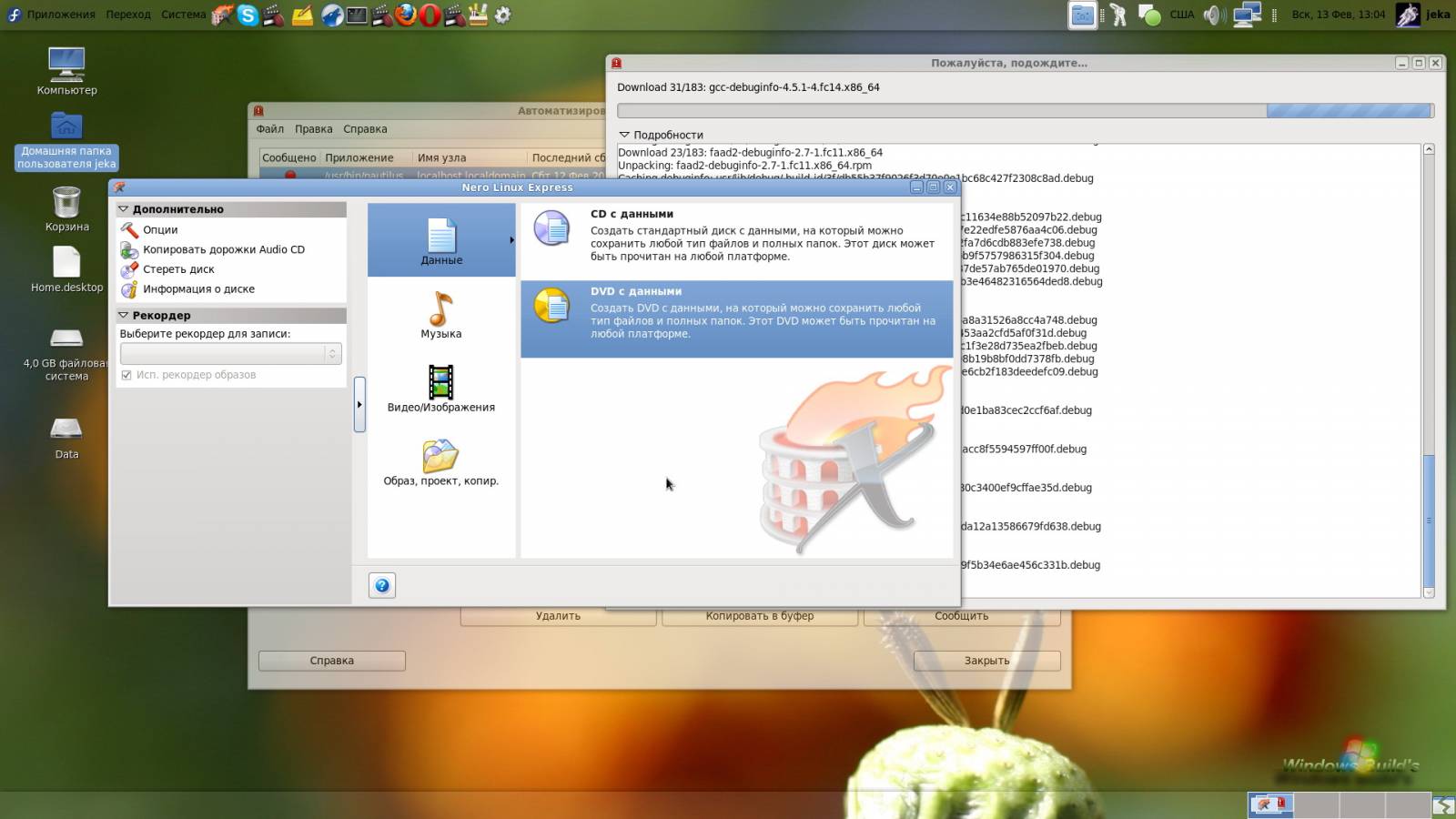Click the scrollbar down arrow in details log

click(1429, 592)
